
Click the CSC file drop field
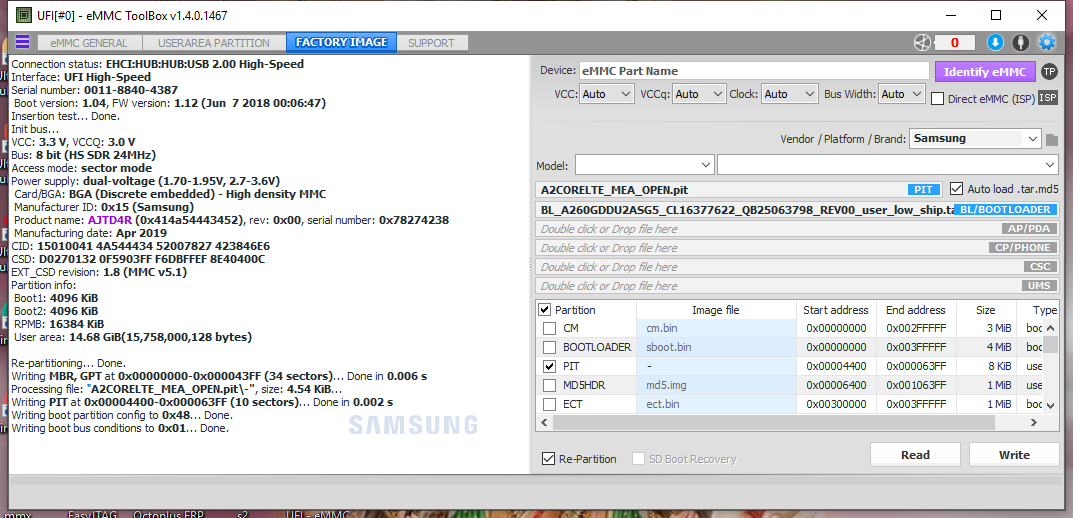click(x=797, y=267)
